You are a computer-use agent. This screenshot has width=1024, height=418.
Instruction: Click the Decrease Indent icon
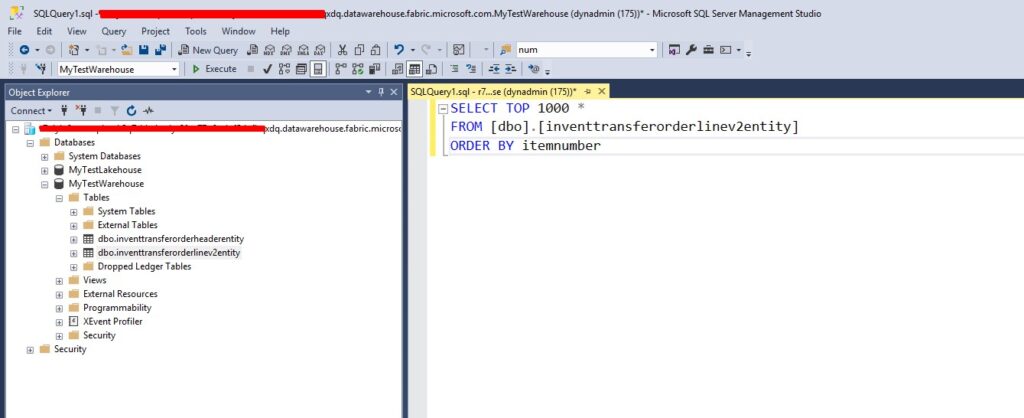[494, 69]
